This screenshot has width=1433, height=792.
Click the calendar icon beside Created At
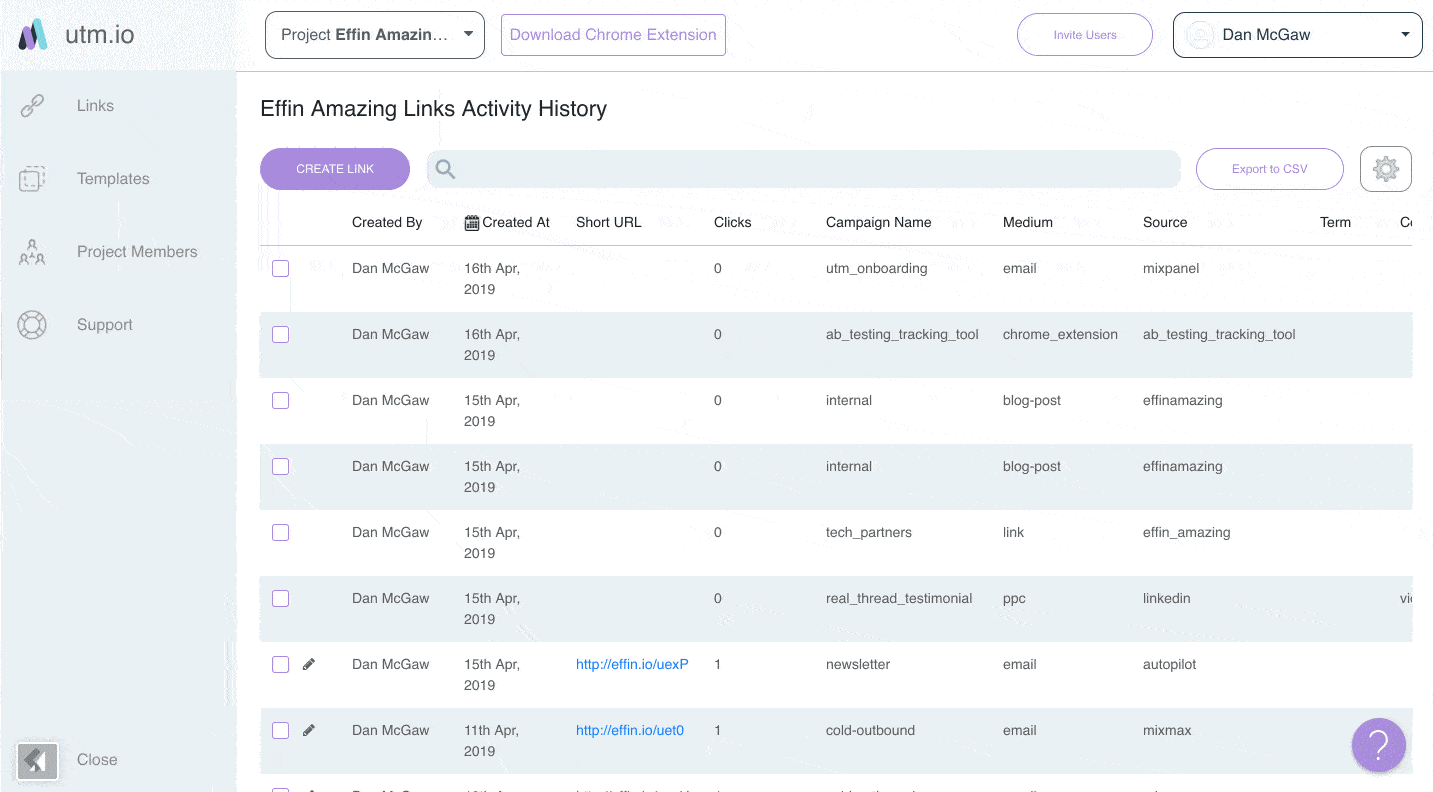pyautogui.click(x=472, y=222)
